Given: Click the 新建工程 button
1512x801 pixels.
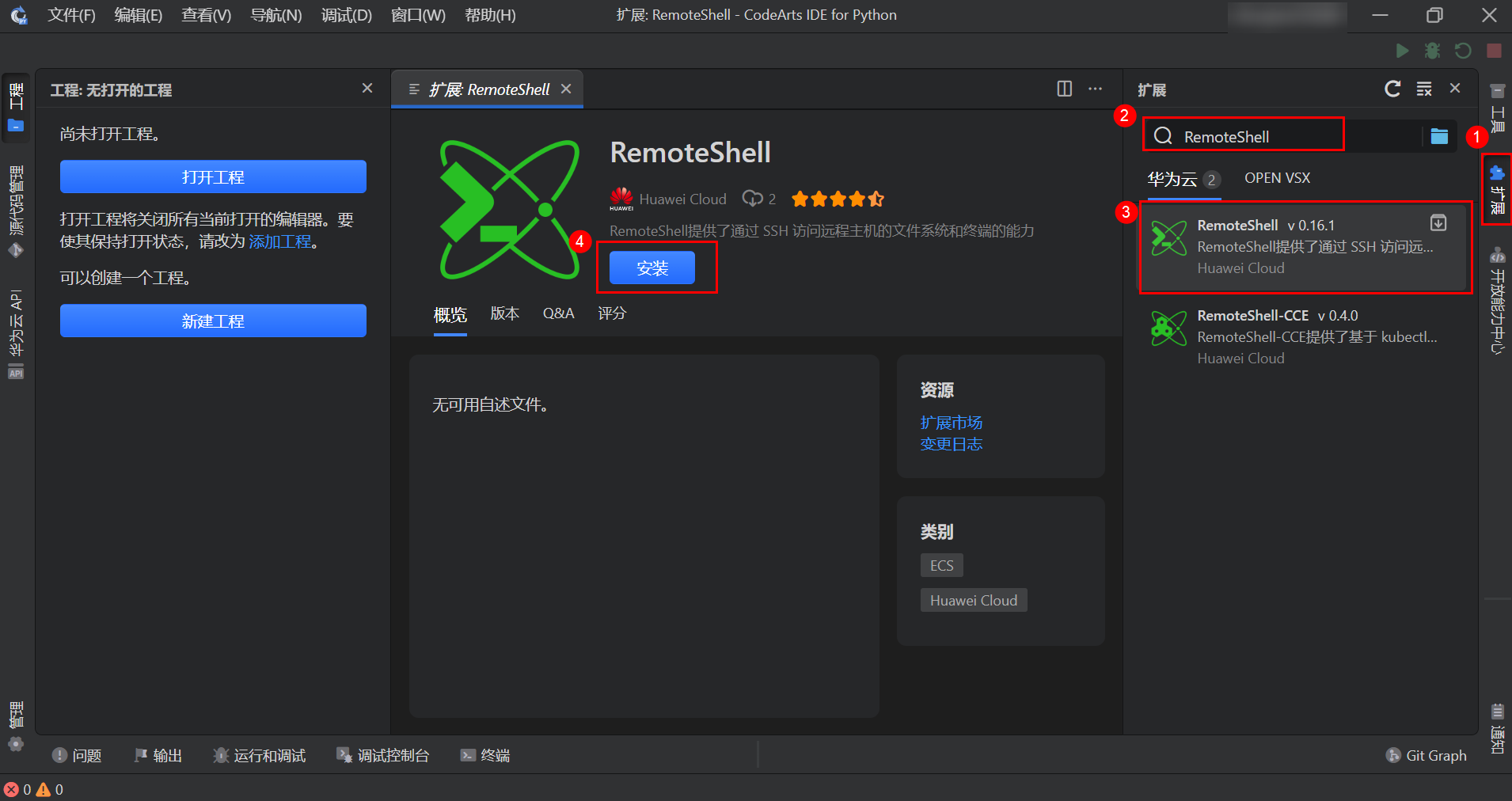Looking at the screenshot, I should [x=213, y=321].
